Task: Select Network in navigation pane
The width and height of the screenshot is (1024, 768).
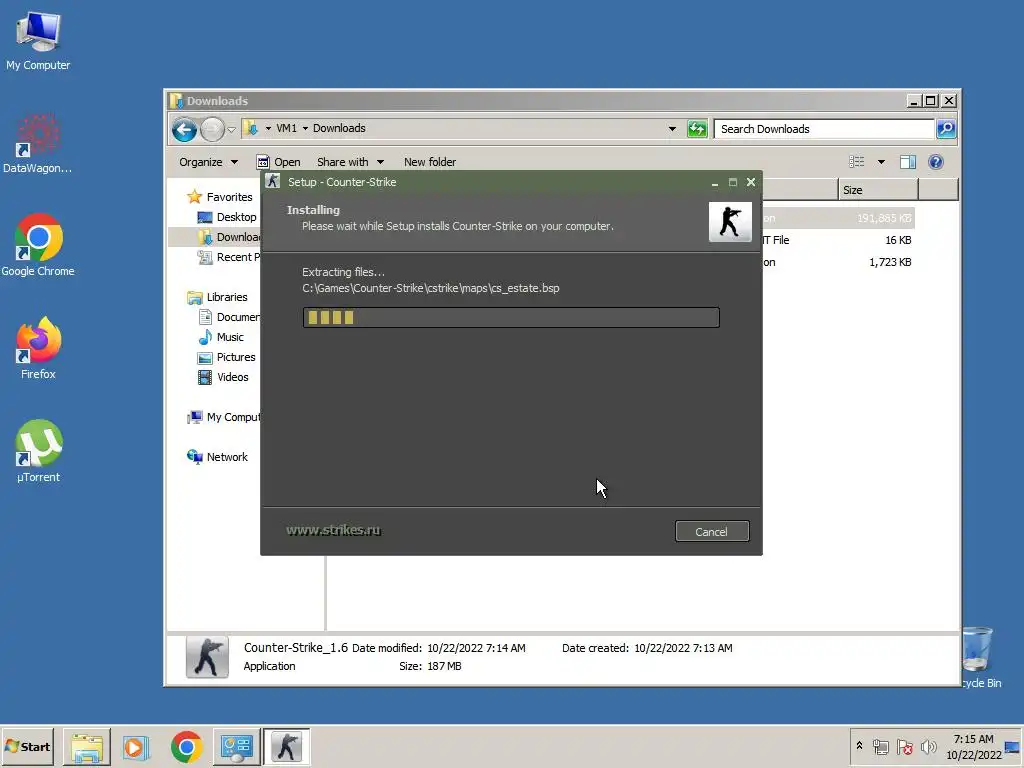Action: [217, 457]
